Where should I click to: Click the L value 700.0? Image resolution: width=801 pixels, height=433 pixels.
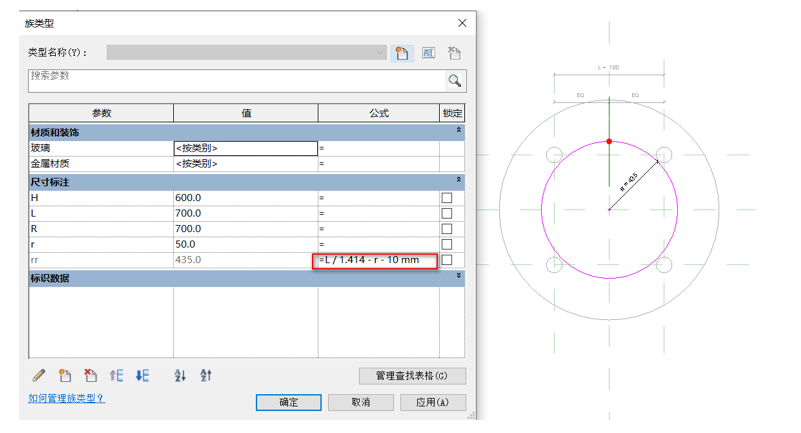coord(246,213)
